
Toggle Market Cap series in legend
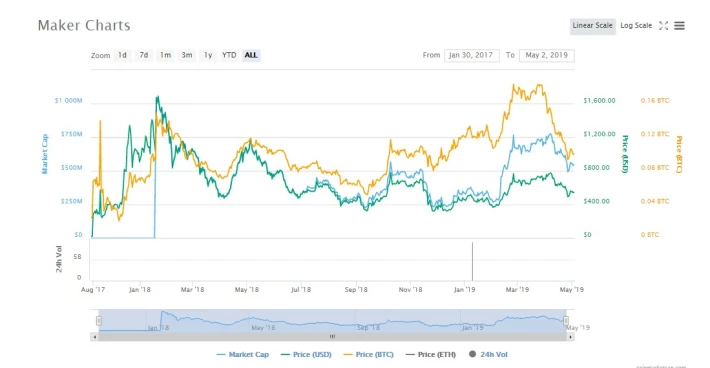(243, 354)
